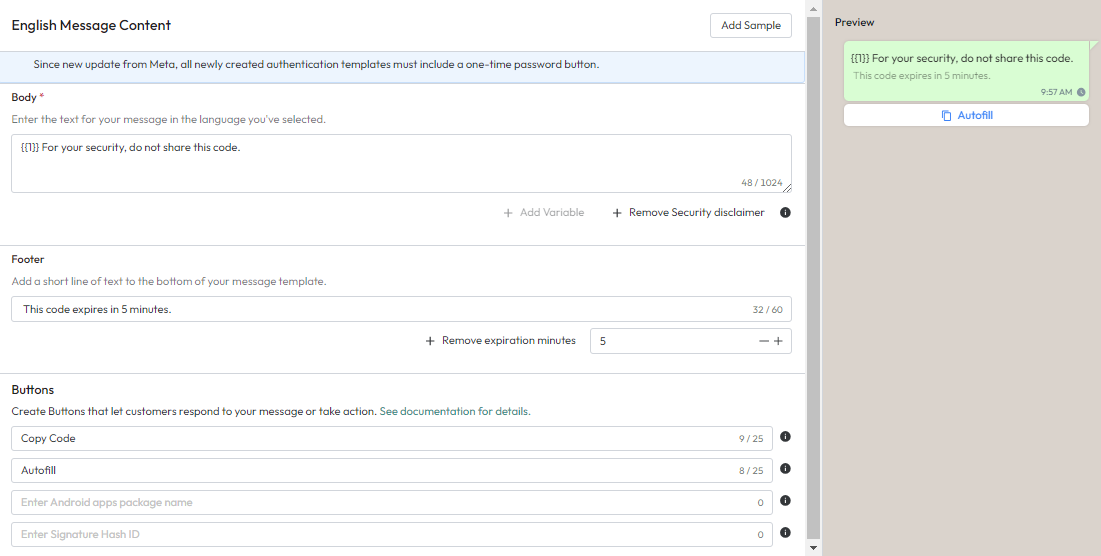
Task: Focus the Footer text field
Action: 380,309
